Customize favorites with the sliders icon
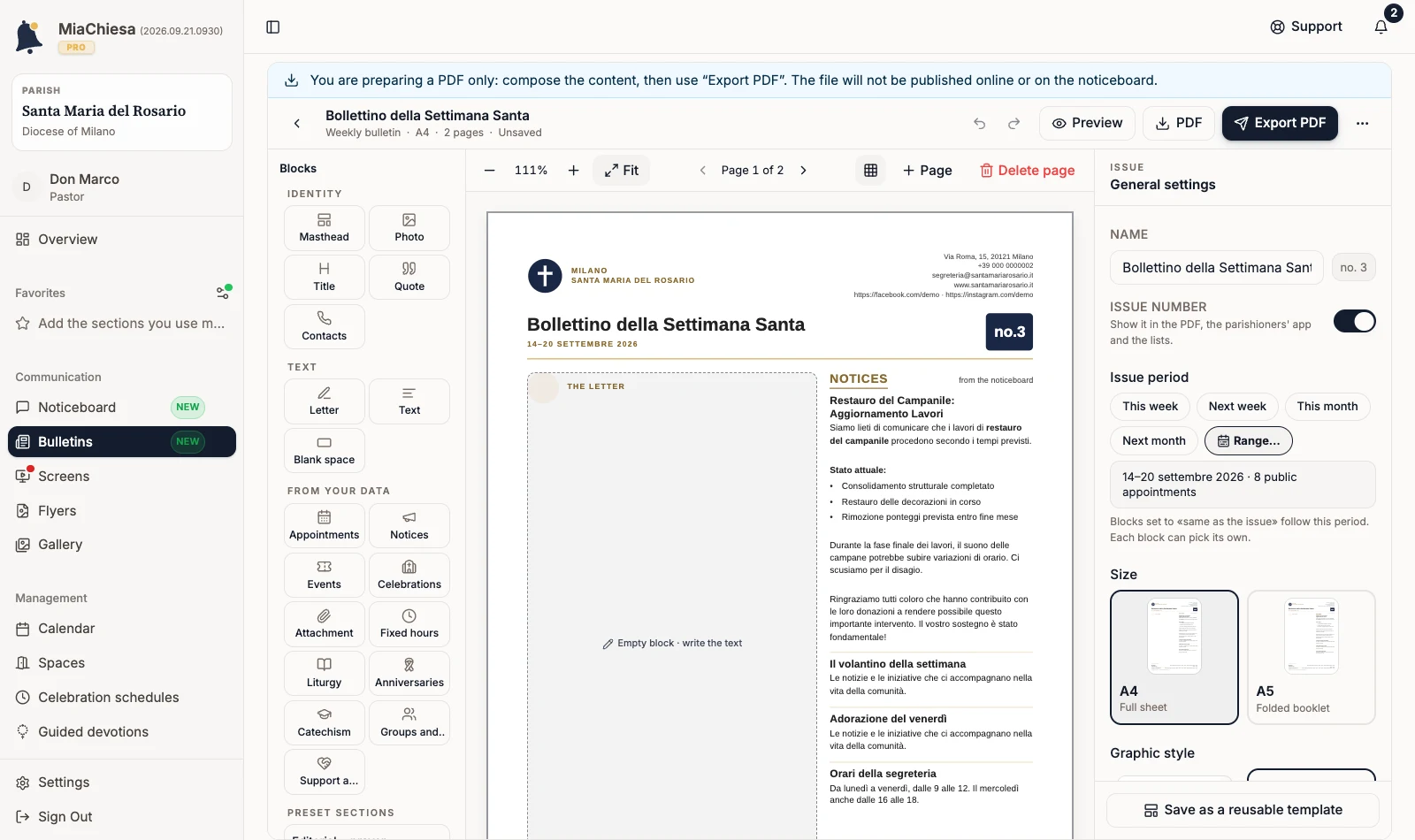This screenshot has height=840, width=1415. click(224, 292)
